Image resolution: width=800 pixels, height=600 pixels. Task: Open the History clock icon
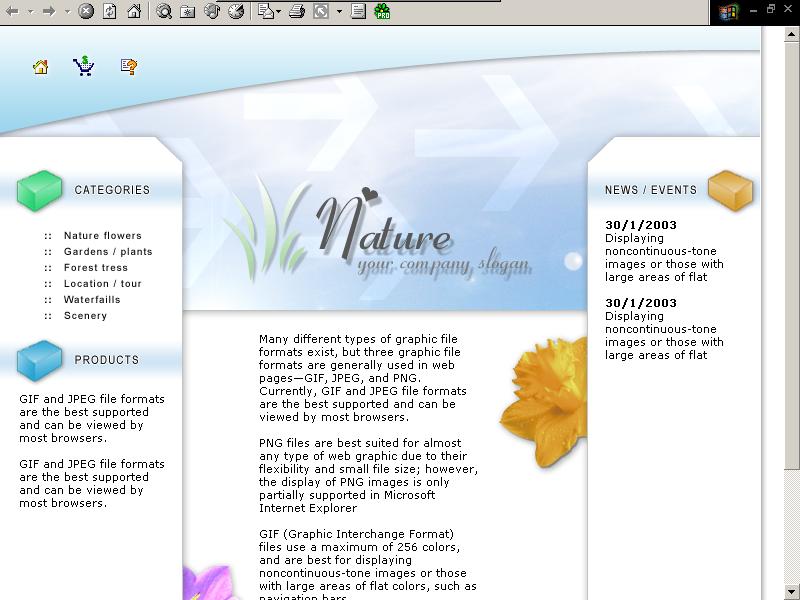(236, 11)
